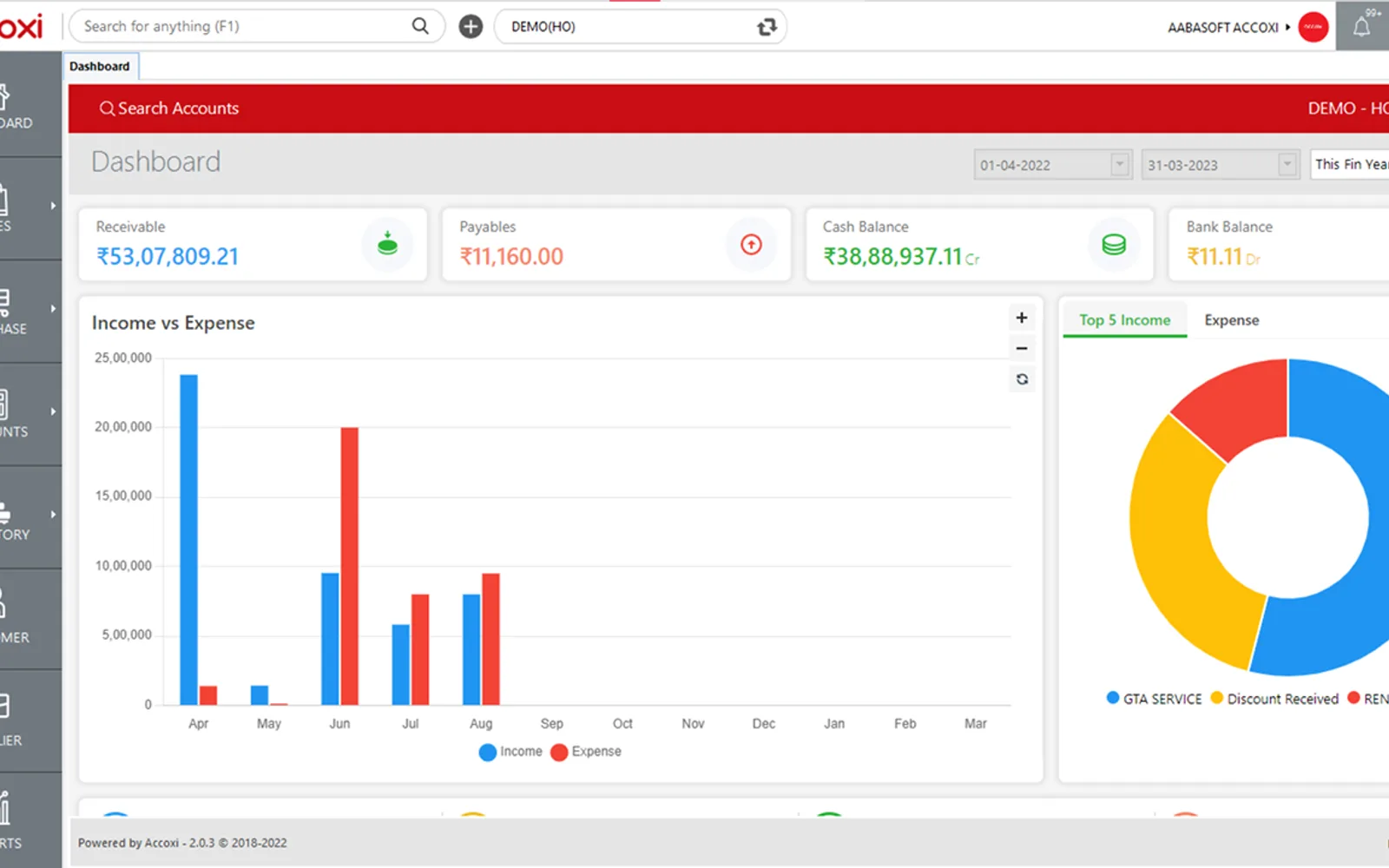Toggle Income series in chart legend
The image size is (1389, 868).
(510, 752)
